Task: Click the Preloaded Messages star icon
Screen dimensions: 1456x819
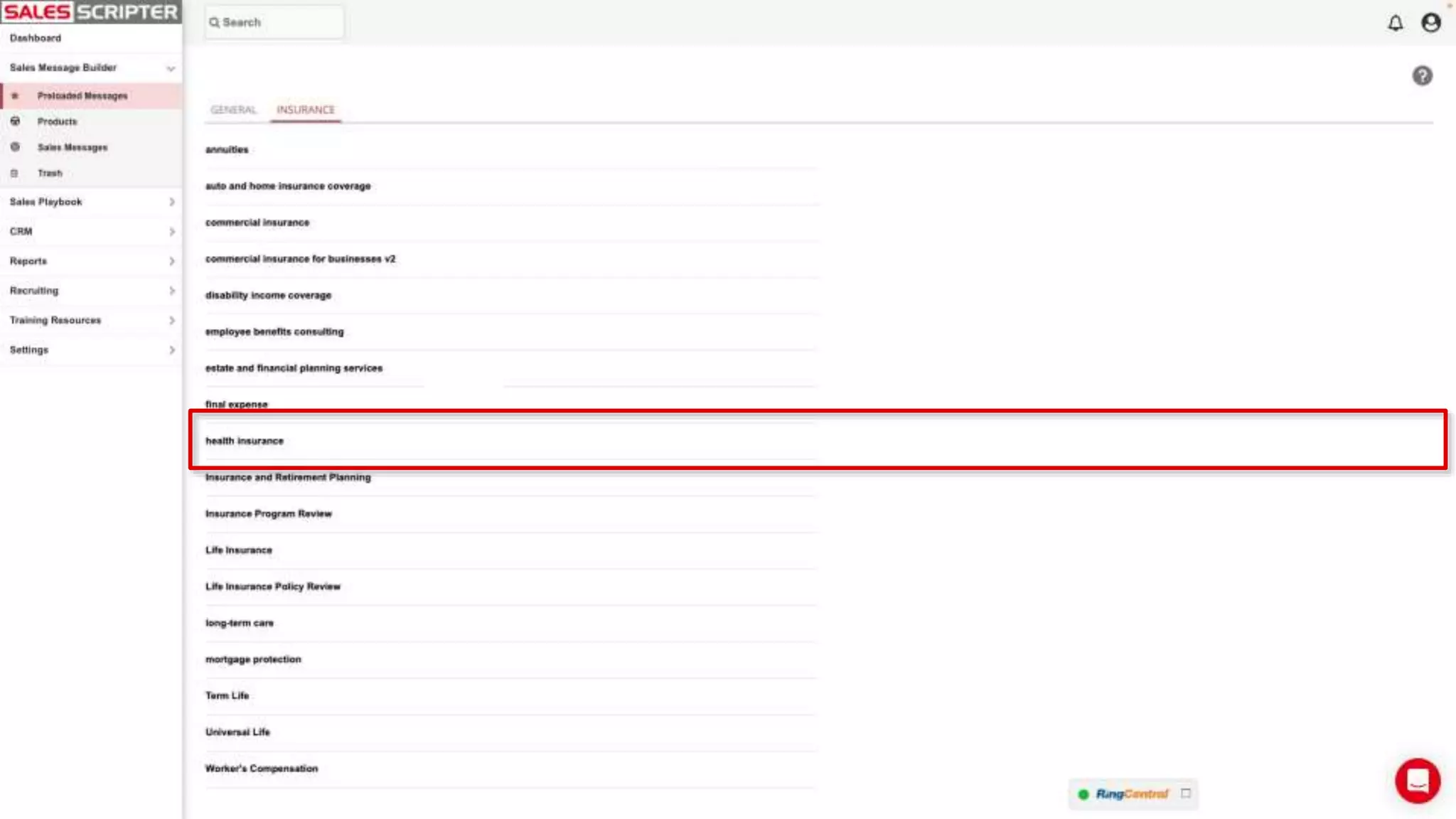Action: click(x=15, y=96)
